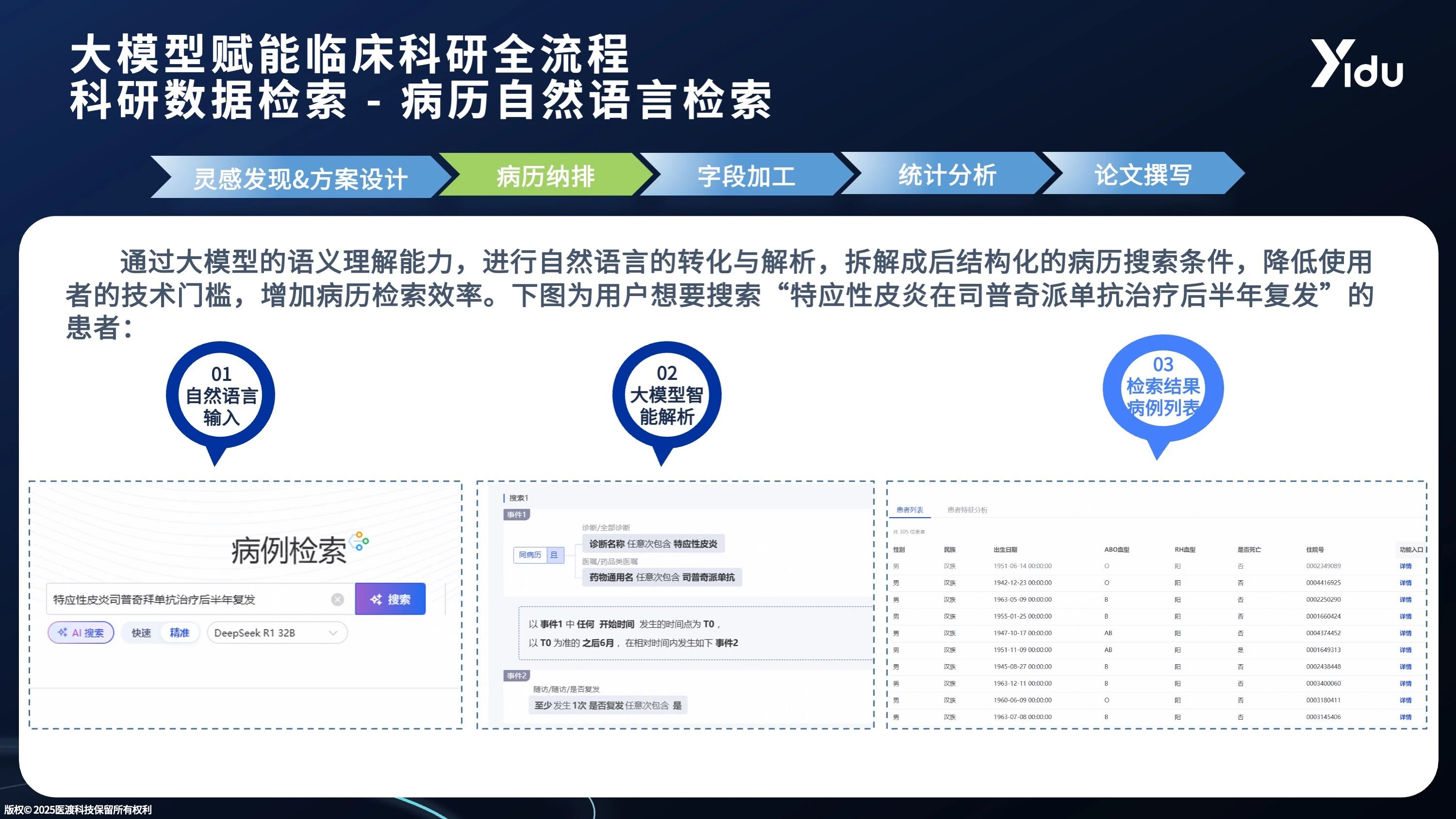The height and width of the screenshot is (819, 1456).
Task: Switch to the 患者特征分析 tab
Action: pyautogui.click(x=967, y=510)
